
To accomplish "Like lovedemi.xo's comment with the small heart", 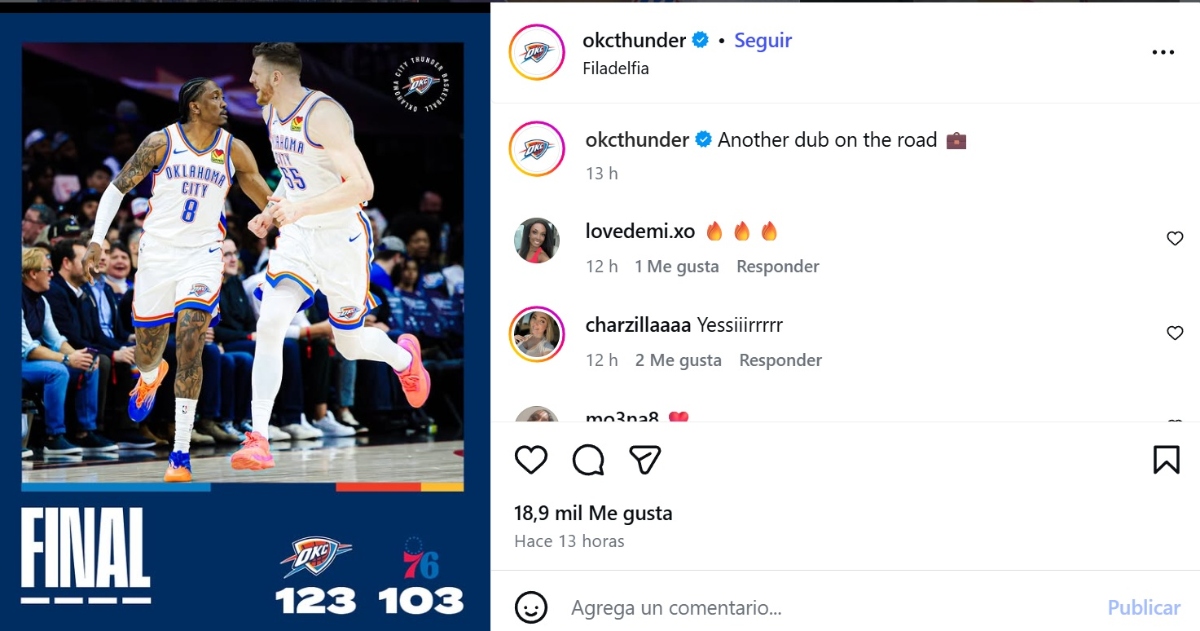I will click(1175, 238).
